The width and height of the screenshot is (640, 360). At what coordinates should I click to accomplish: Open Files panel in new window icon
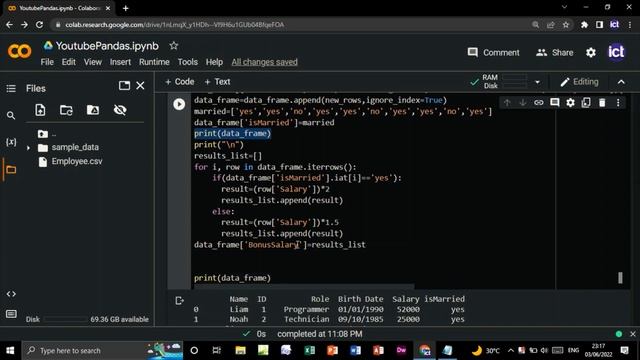[124, 85]
